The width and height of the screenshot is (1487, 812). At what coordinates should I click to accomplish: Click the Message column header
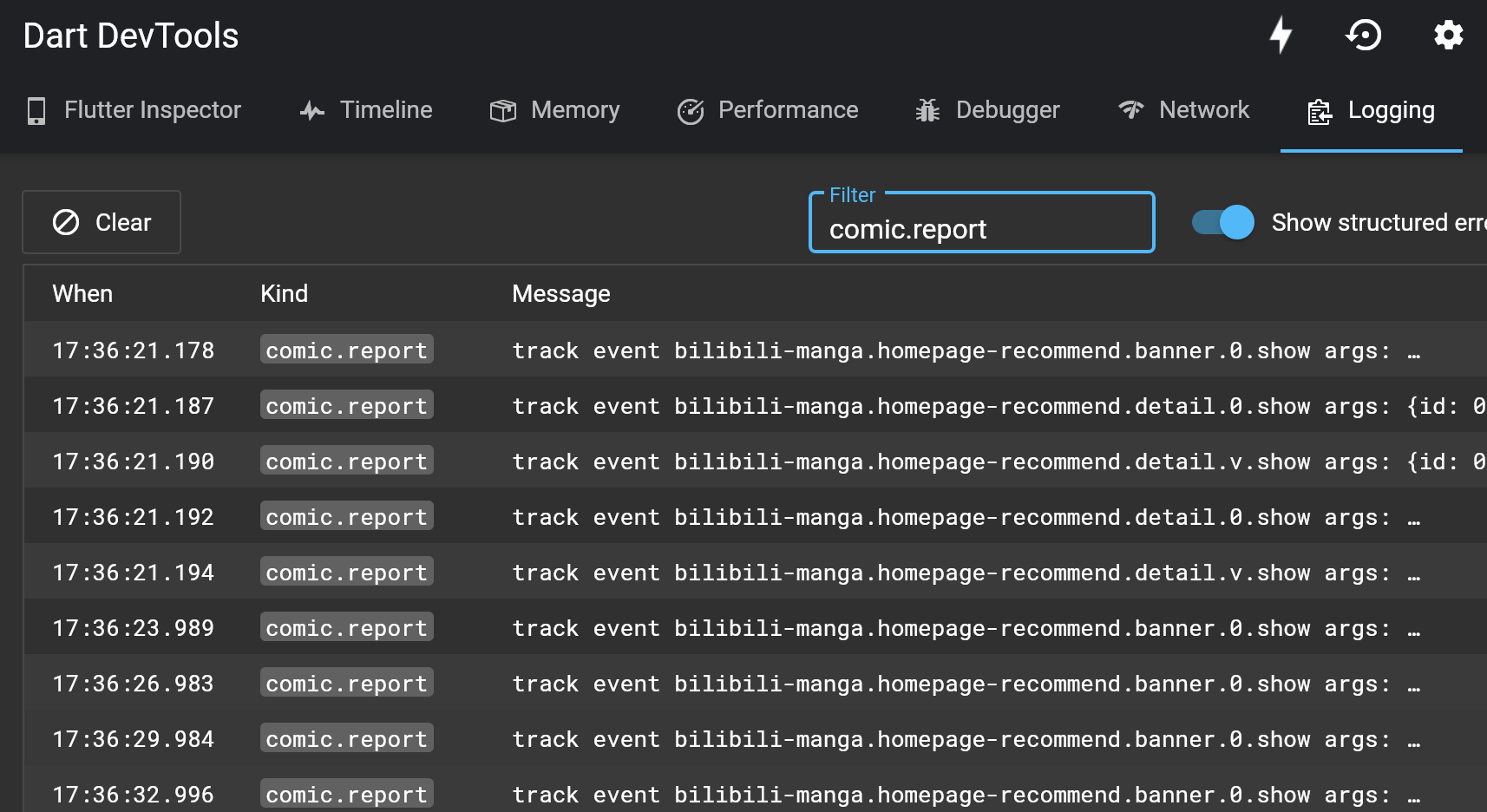tap(560, 294)
